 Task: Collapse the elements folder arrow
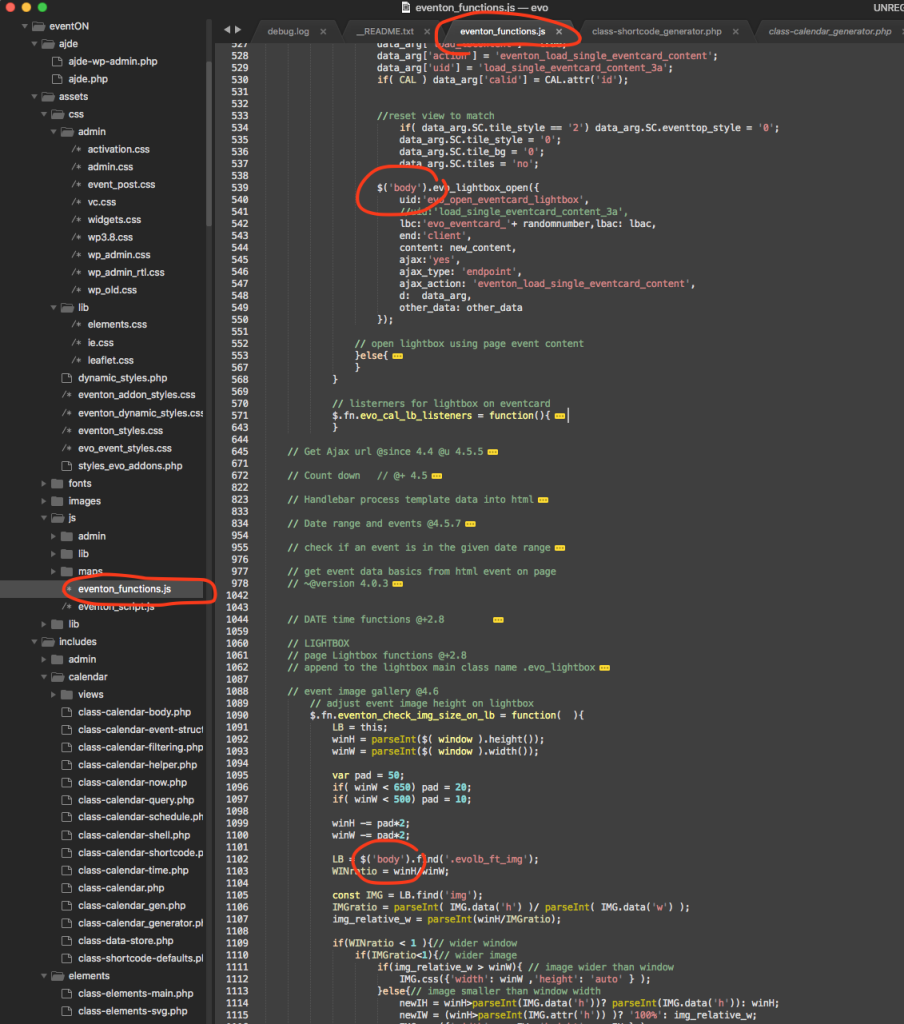coord(44,976)
